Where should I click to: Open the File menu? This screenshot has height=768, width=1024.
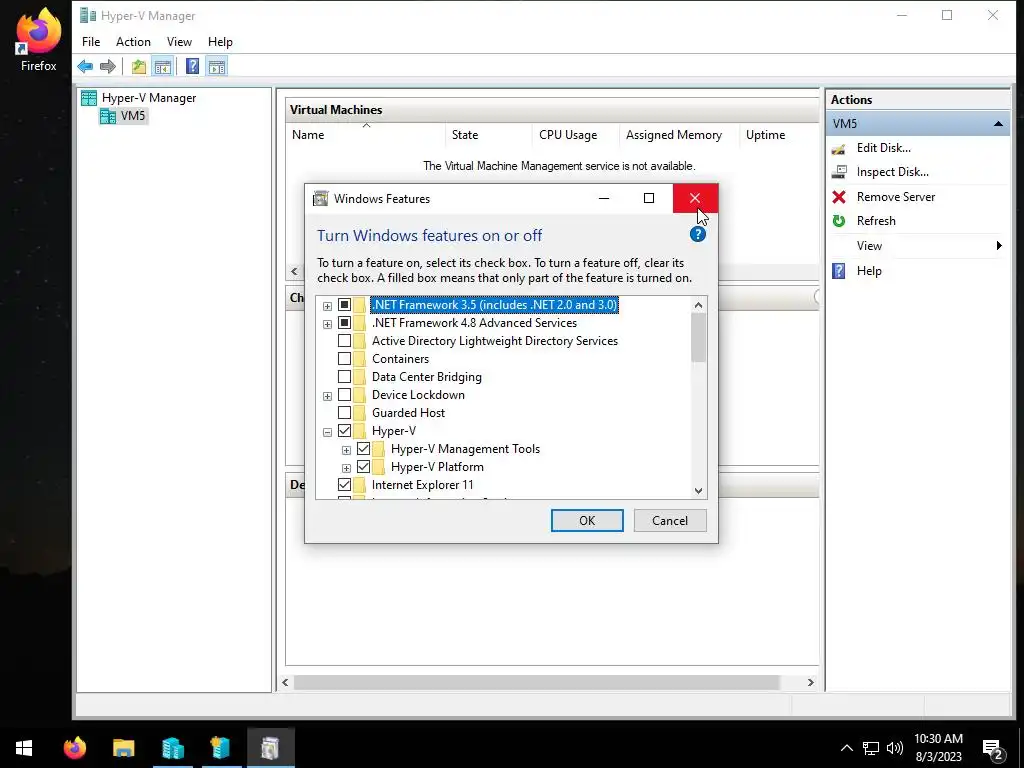[x=91, y=42]
